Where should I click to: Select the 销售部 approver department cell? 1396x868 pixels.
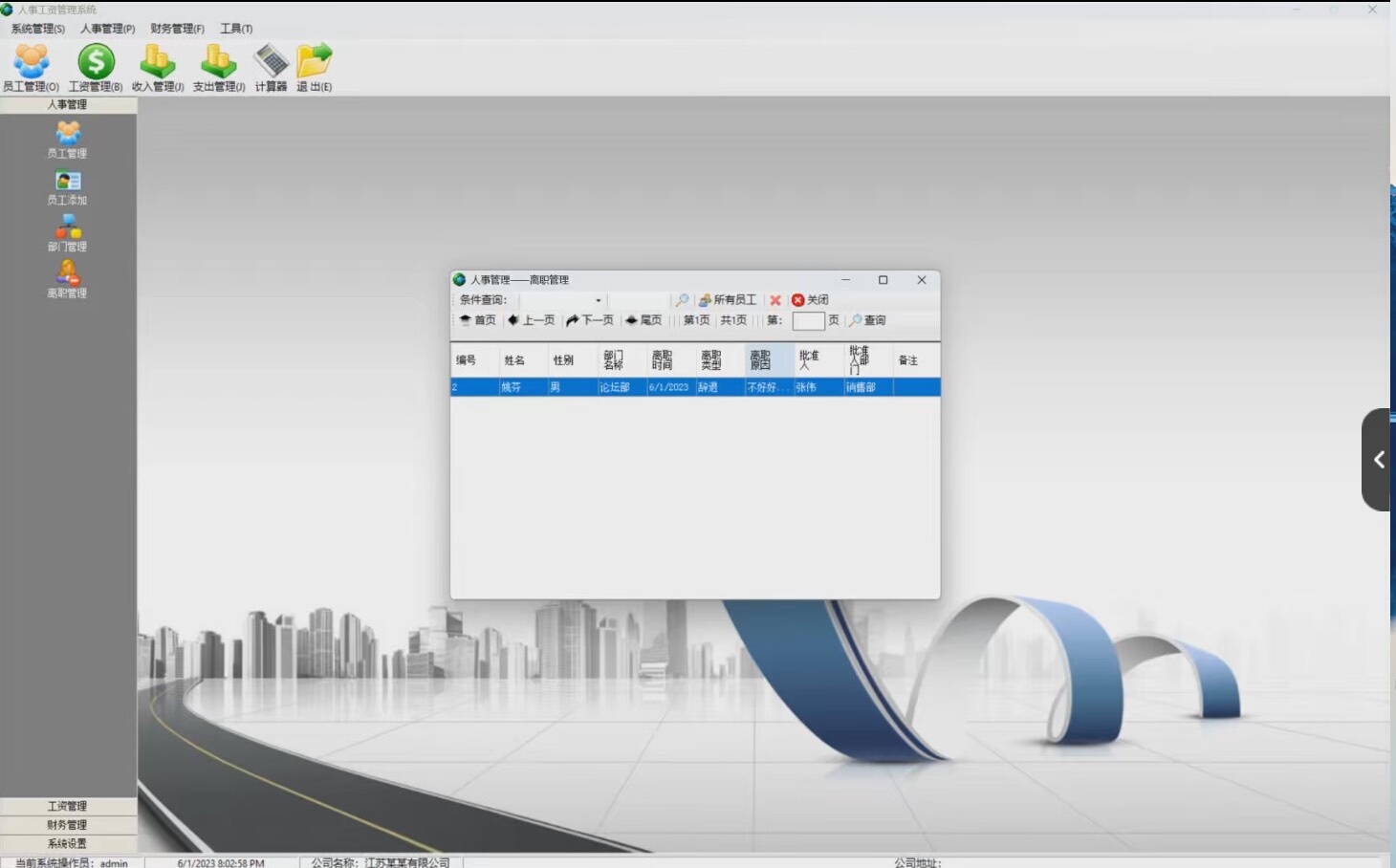pyautogui.click(x=868, y=387)
